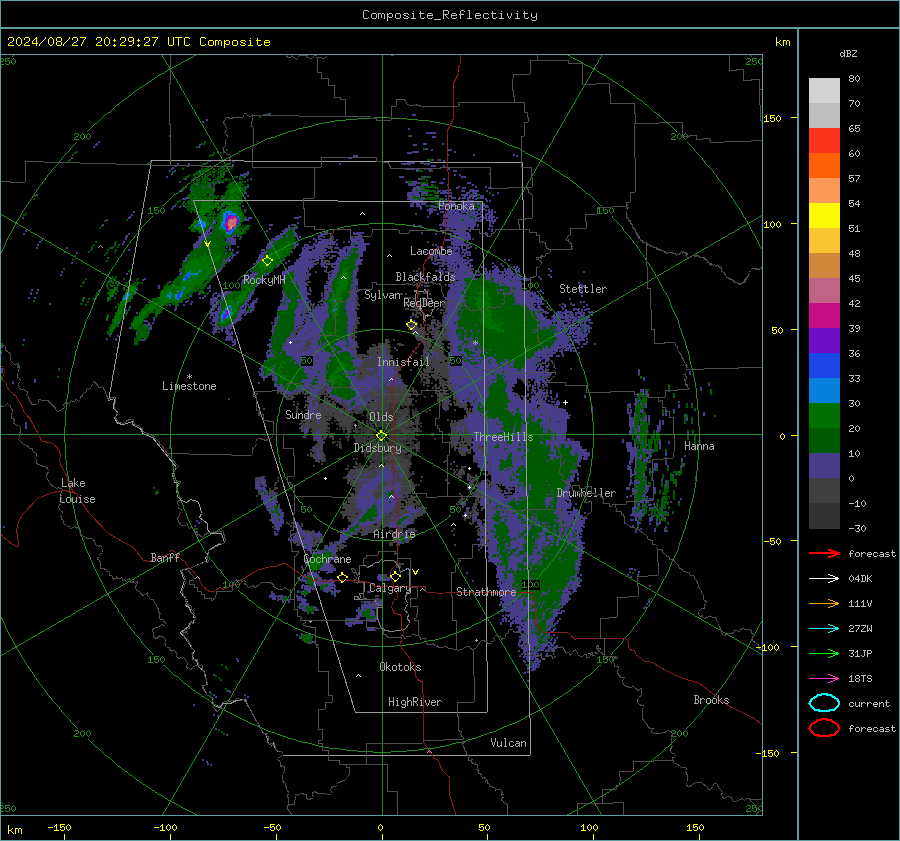Click the yellow diamond marker below RedDeer

coord(412,325)
